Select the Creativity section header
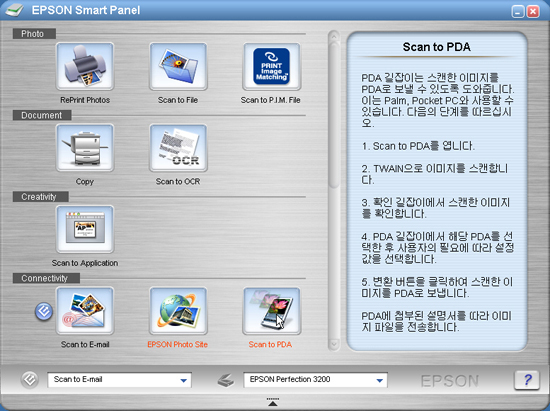This screenshot has height=411, width=550. (x=41, y=197)
